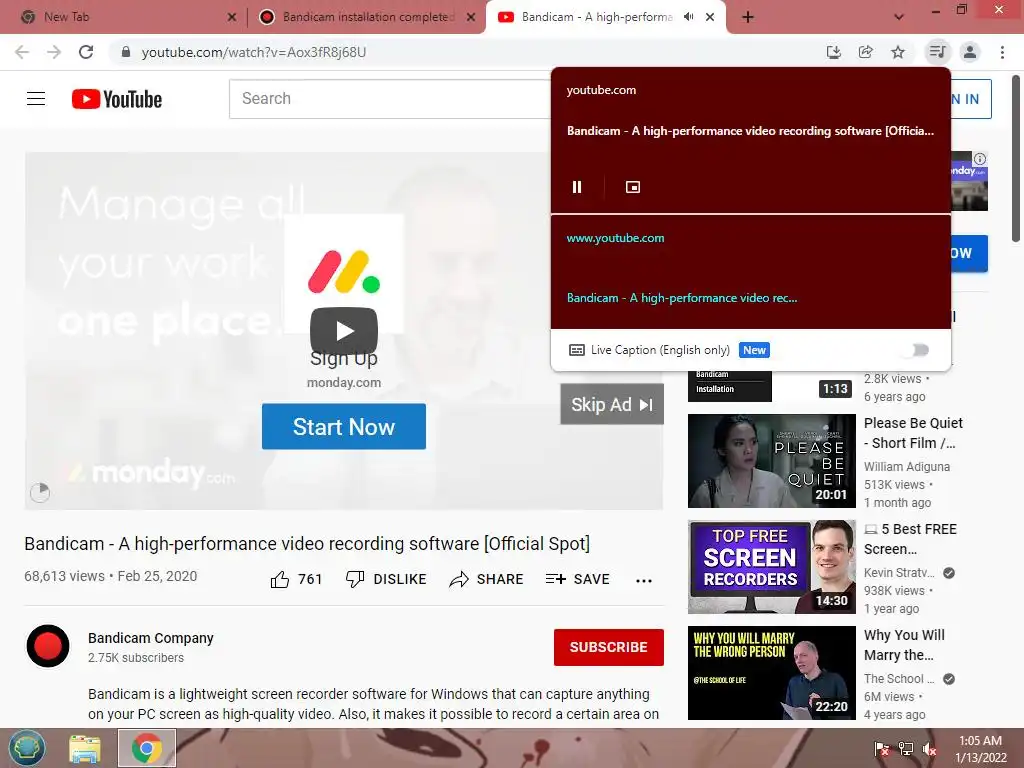1024x768 pixels.
Task: Subscribe to Bandicam Company
Action: click(609, 647)
